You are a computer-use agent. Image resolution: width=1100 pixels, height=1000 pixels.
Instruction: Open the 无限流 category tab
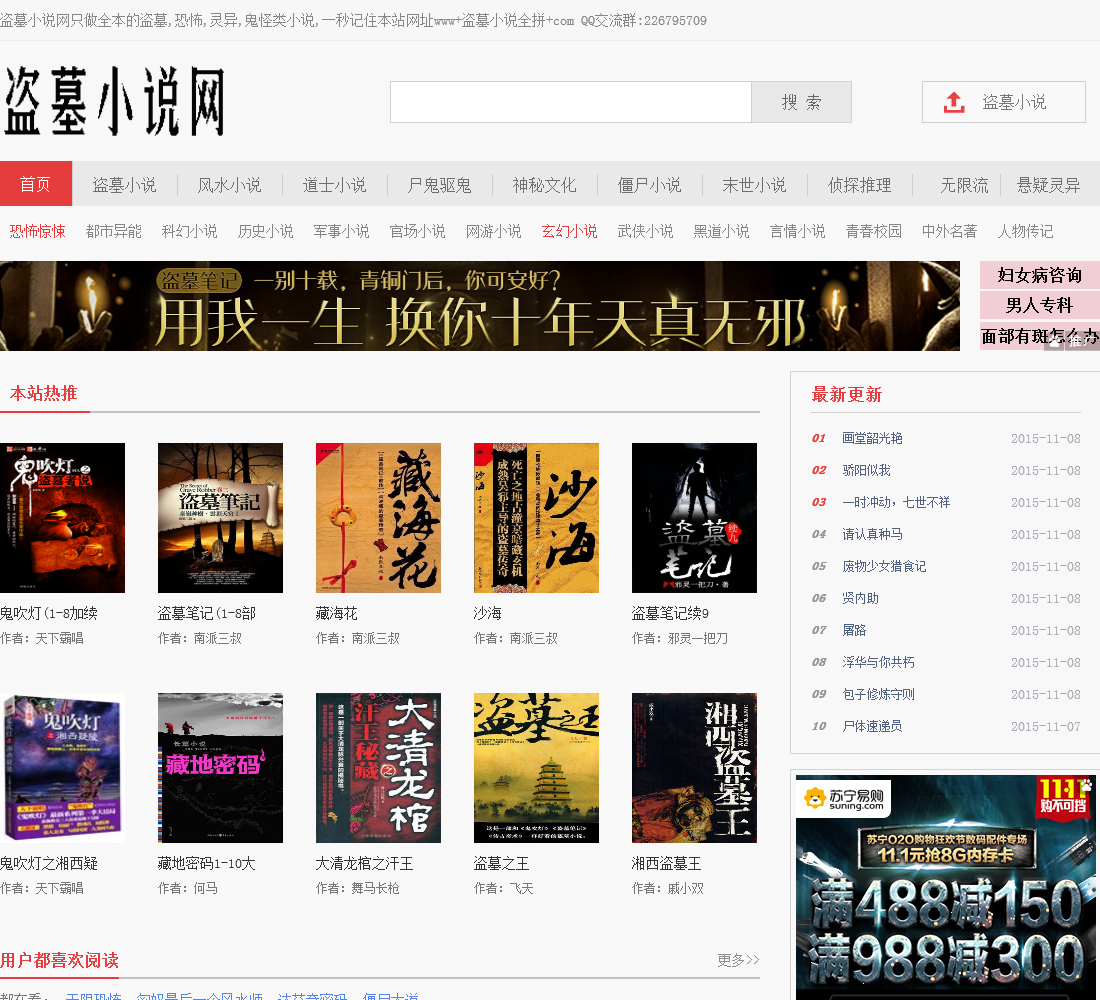964,185
